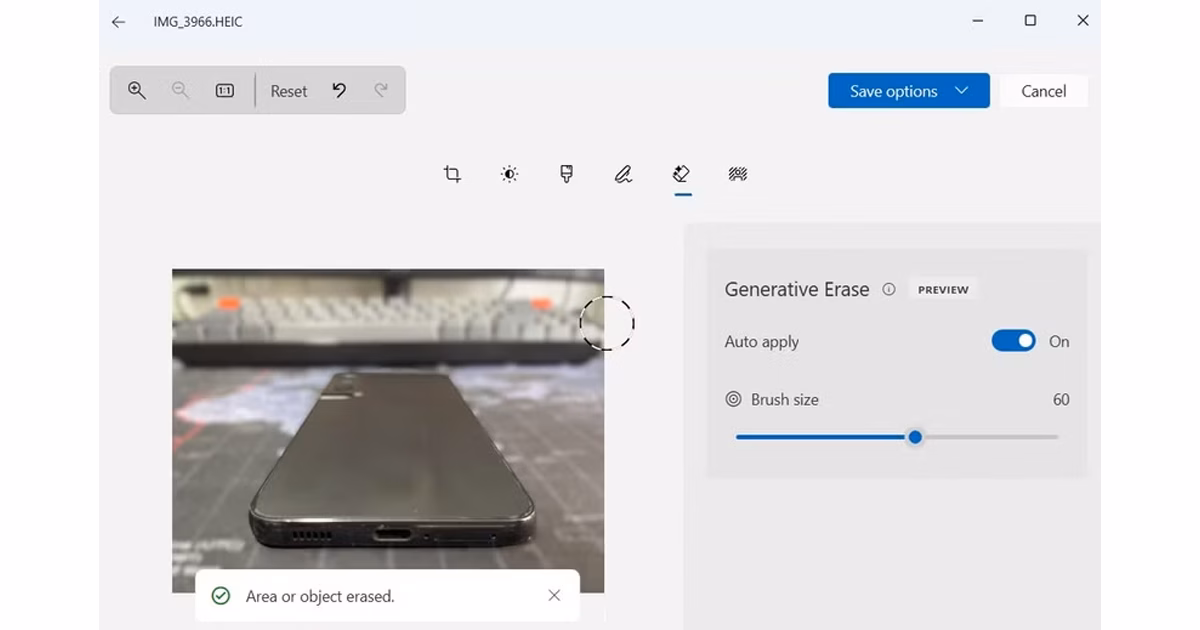
Task: Undo the last edit
Action: click(x=339, y=90)
